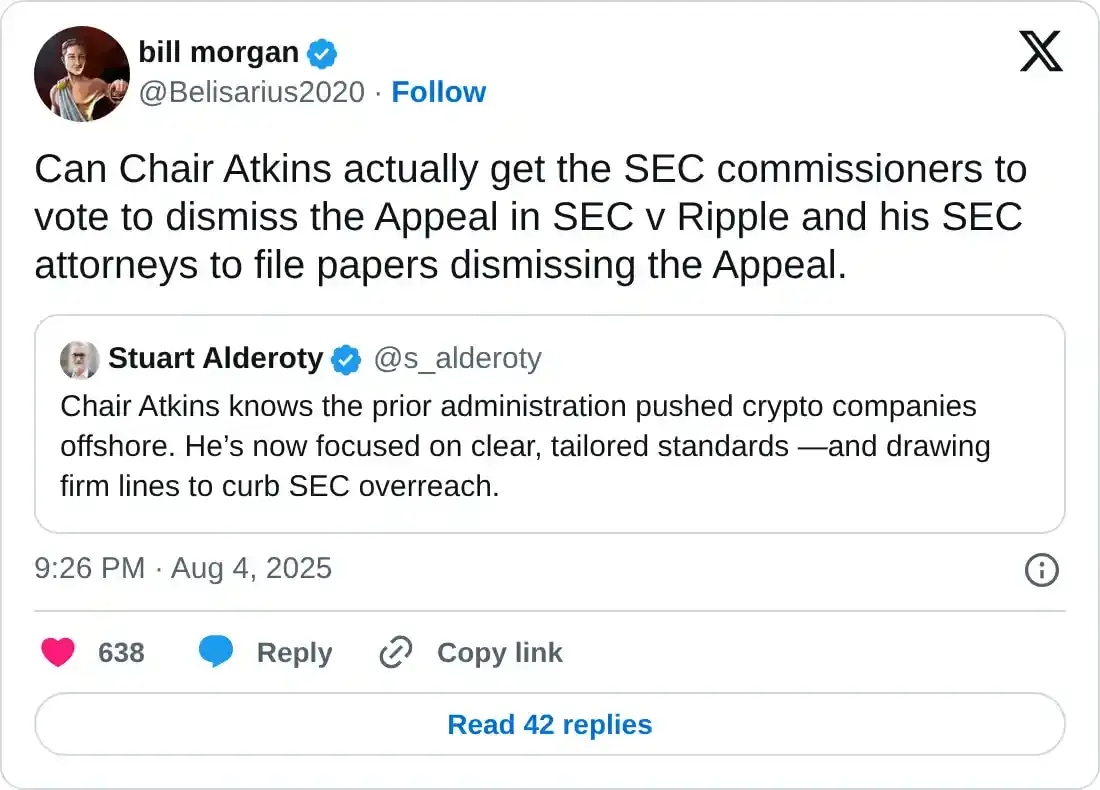Click the X logo icon

pos(1041,51)
